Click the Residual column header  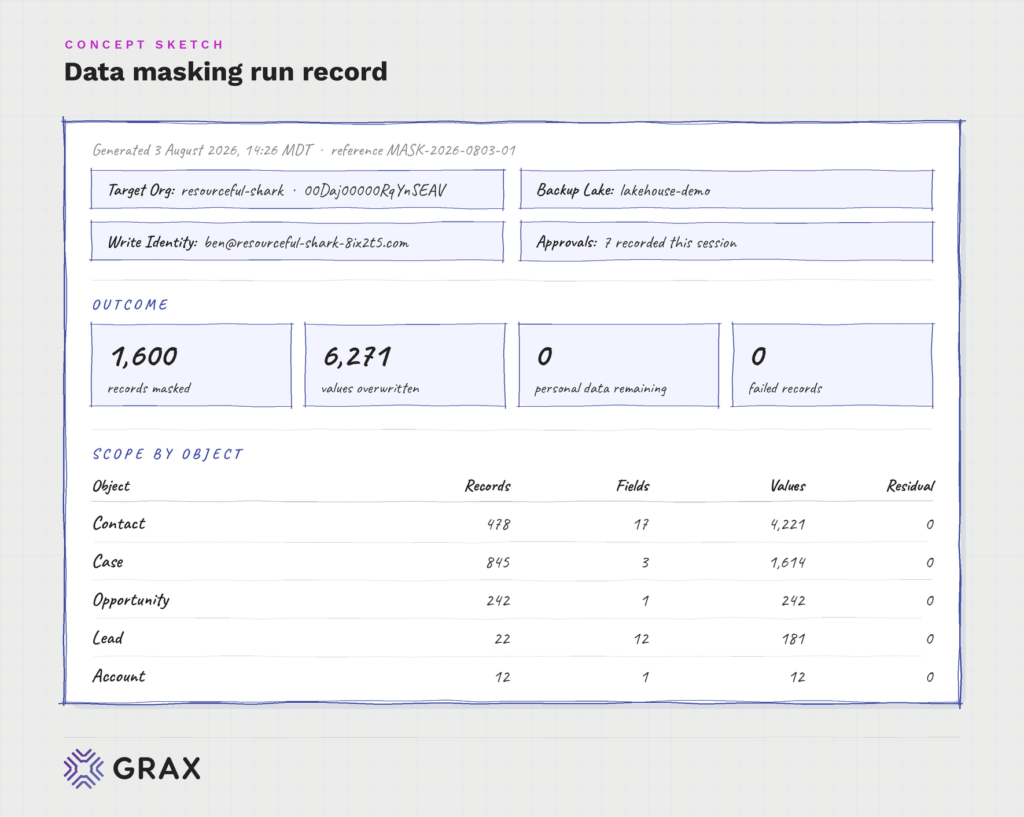pos(910,486)
